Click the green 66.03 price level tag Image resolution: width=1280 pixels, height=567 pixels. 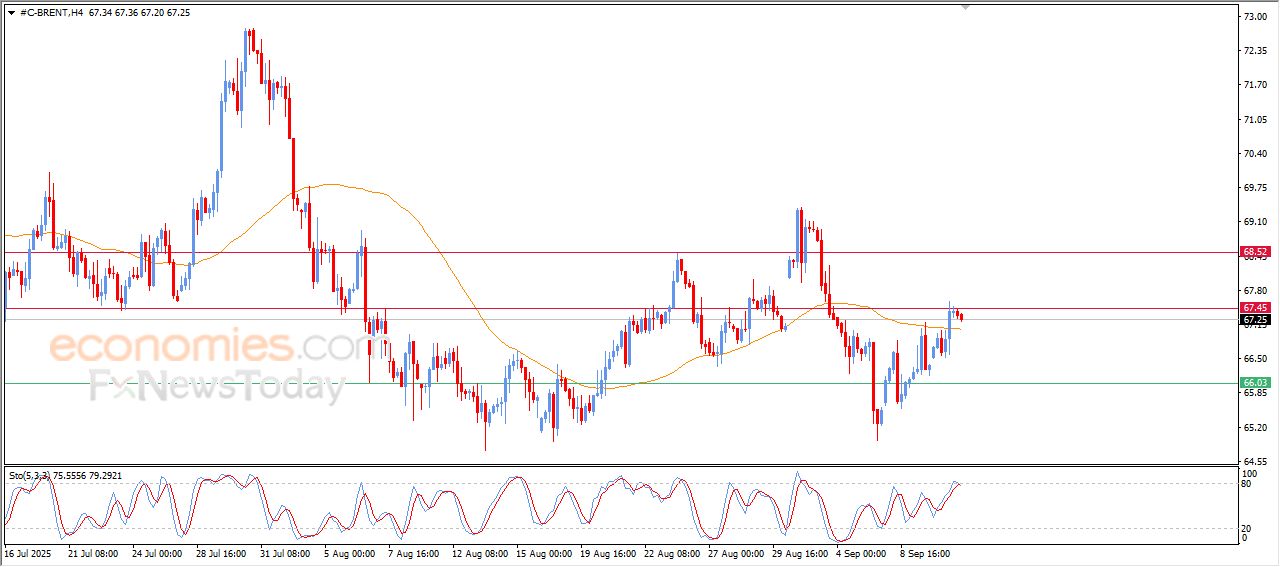tap(1254, 383)
